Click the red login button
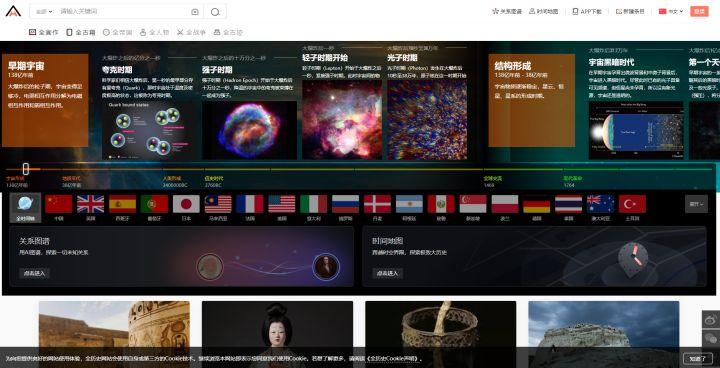 tap(699, 11)
